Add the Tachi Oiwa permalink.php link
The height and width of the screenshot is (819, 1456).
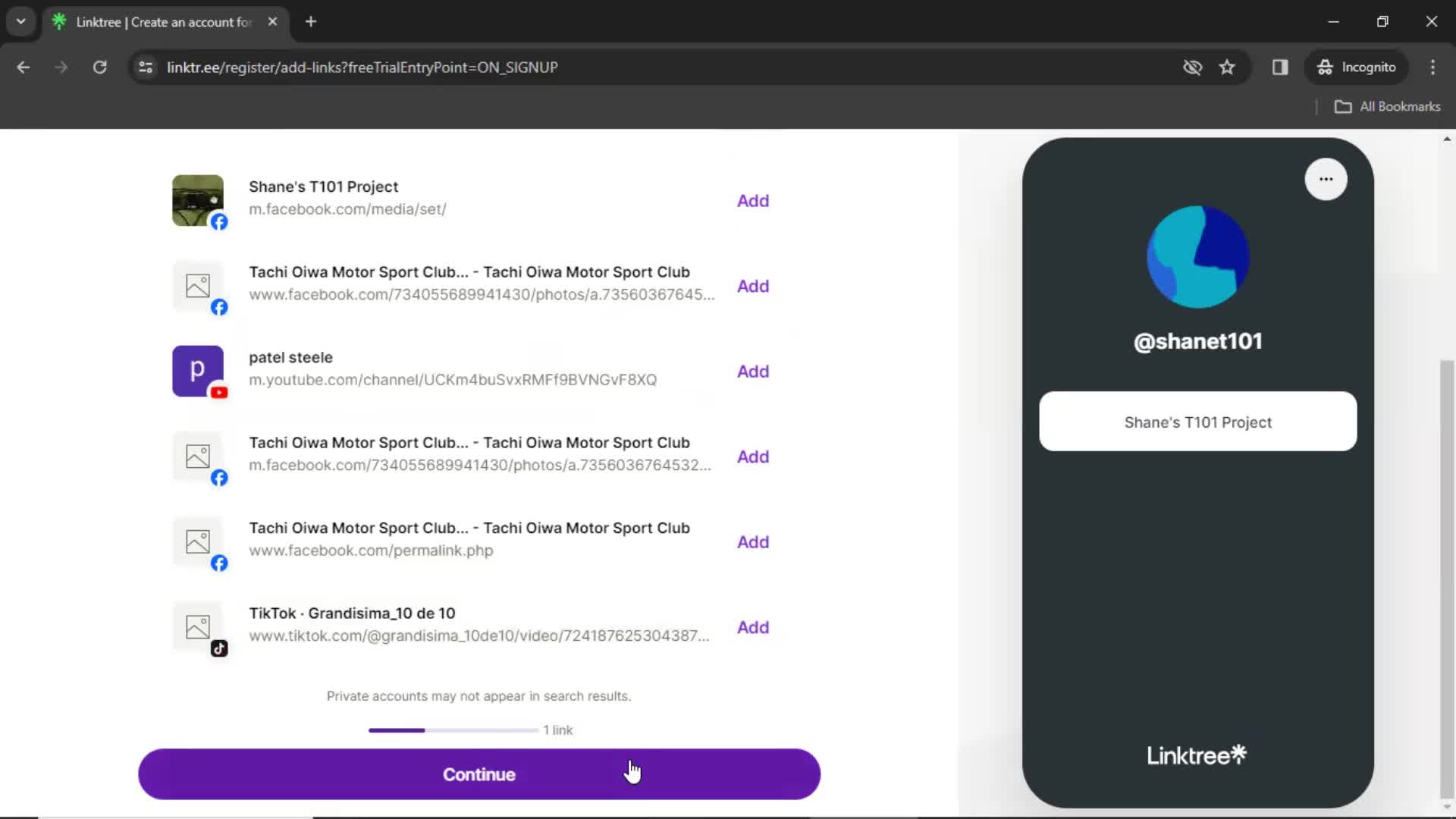click(753, 542)
